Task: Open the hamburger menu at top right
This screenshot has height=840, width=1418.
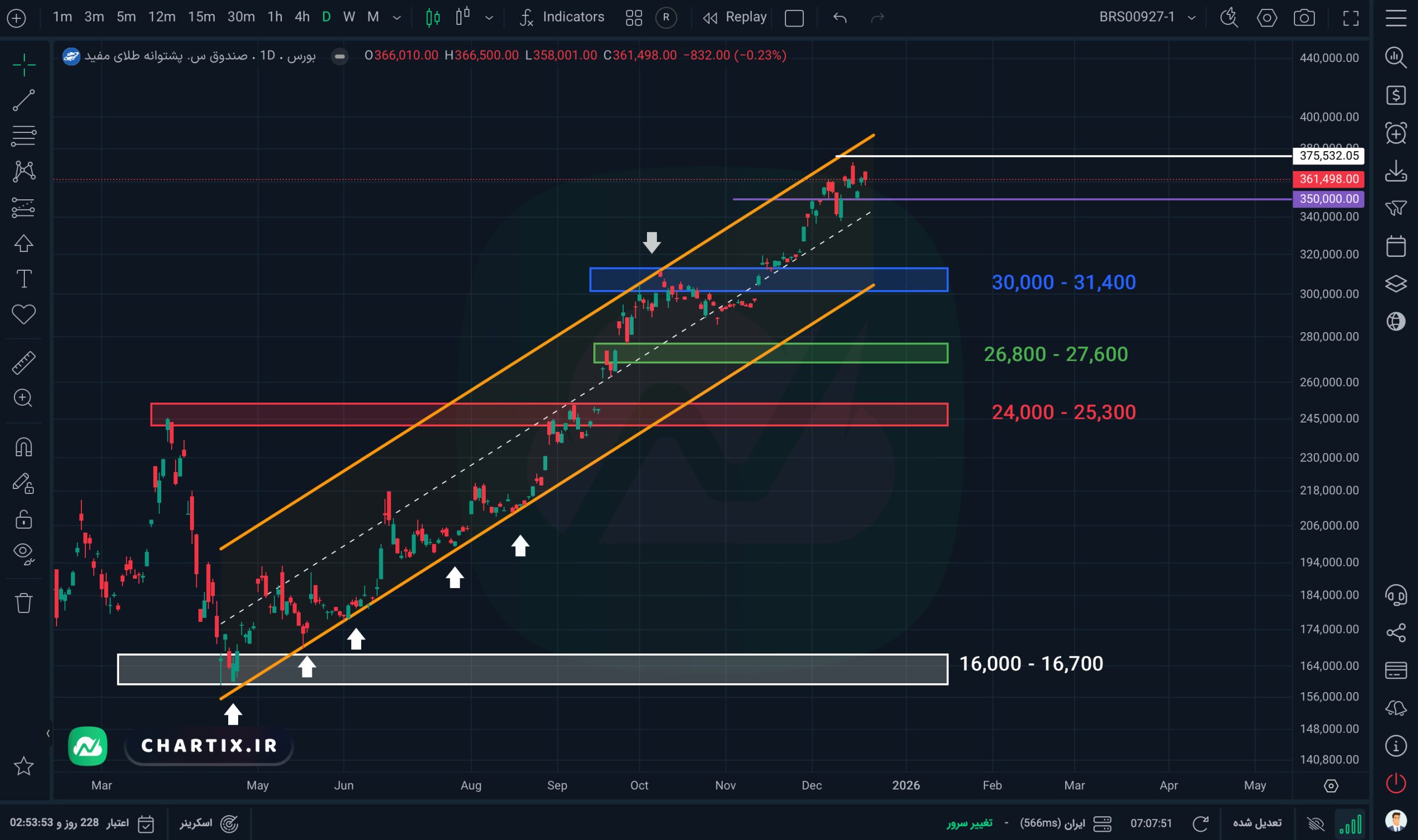Action: tap(1395, 18)
